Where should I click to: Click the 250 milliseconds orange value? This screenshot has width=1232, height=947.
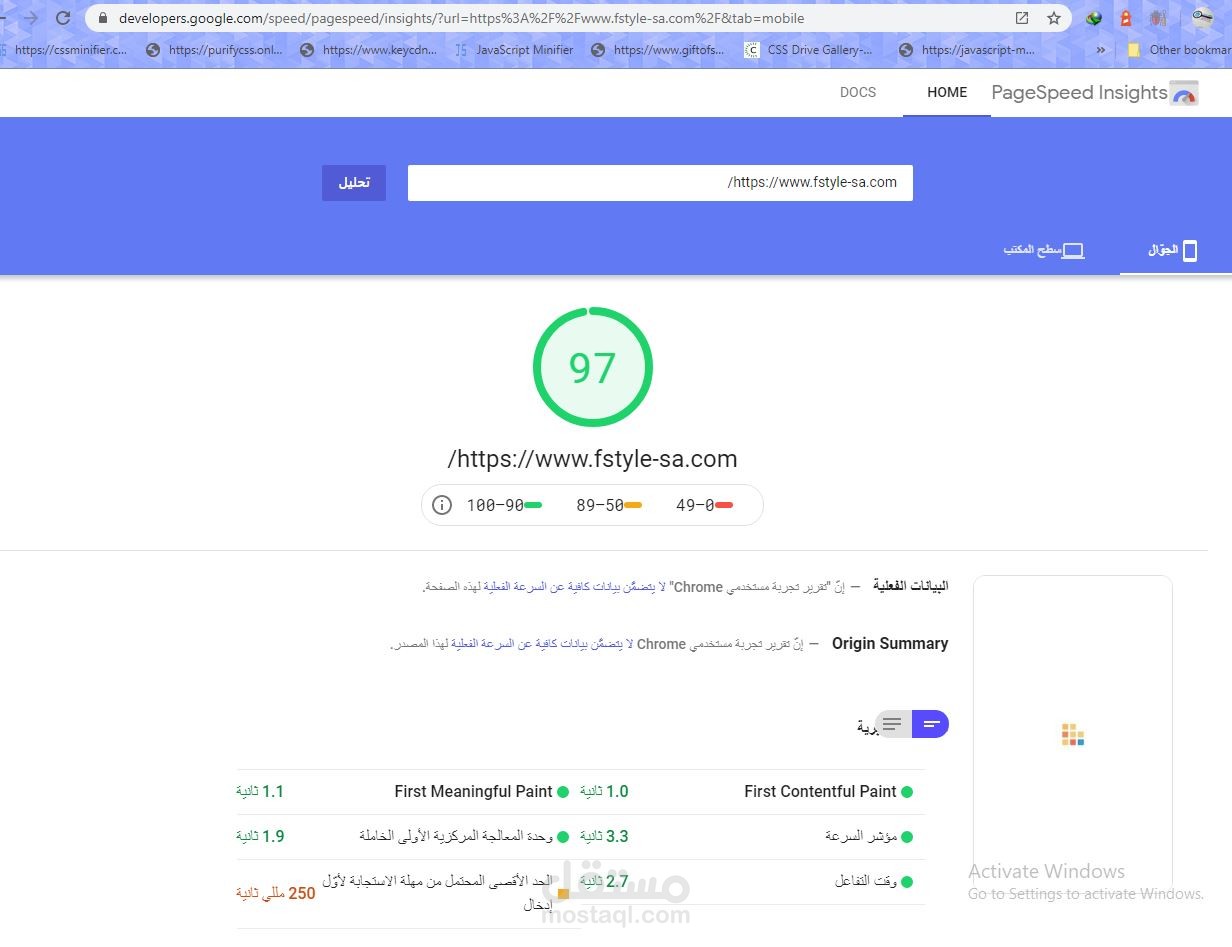tap(276, 893)
